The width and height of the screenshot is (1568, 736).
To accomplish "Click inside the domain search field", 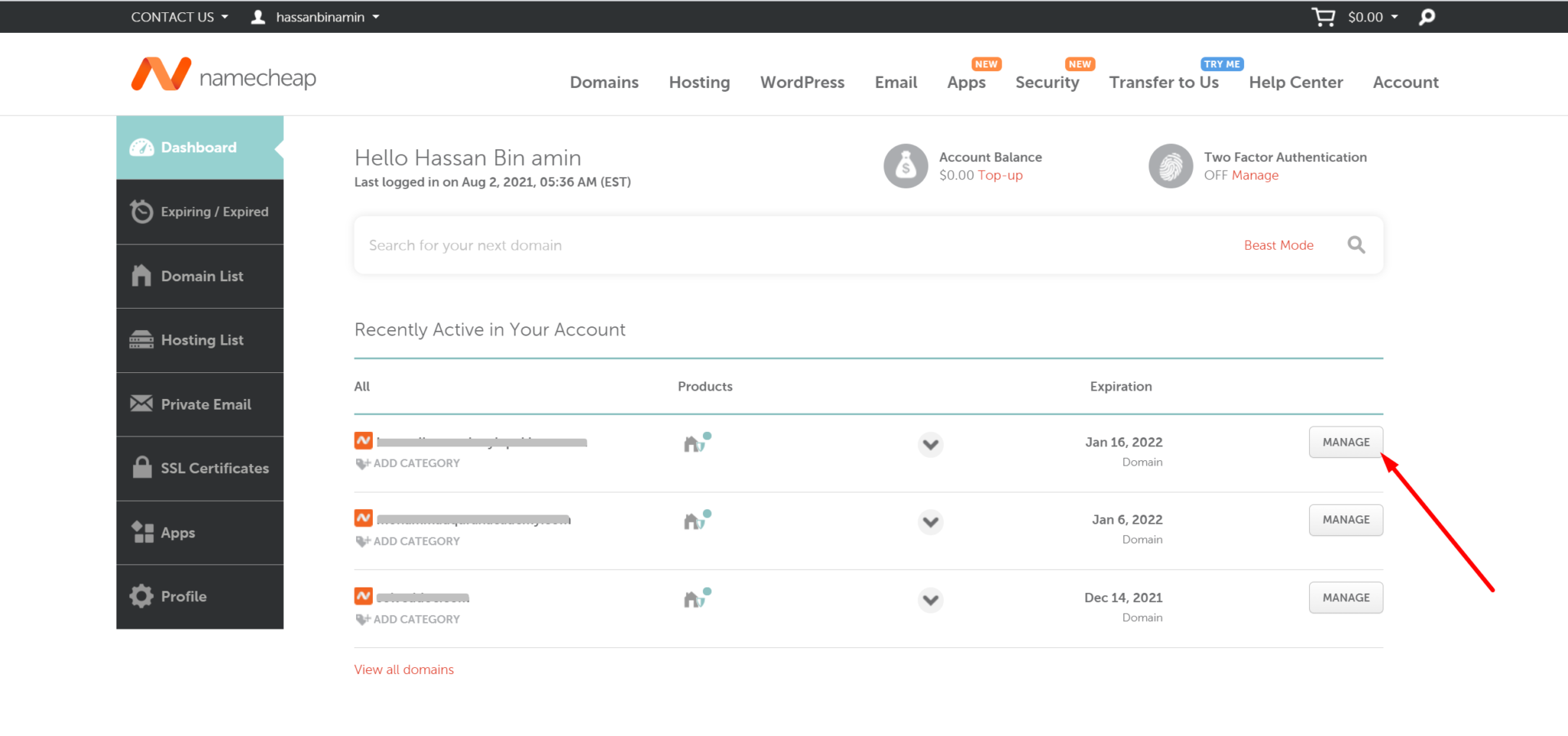I will tap(689, 244).
